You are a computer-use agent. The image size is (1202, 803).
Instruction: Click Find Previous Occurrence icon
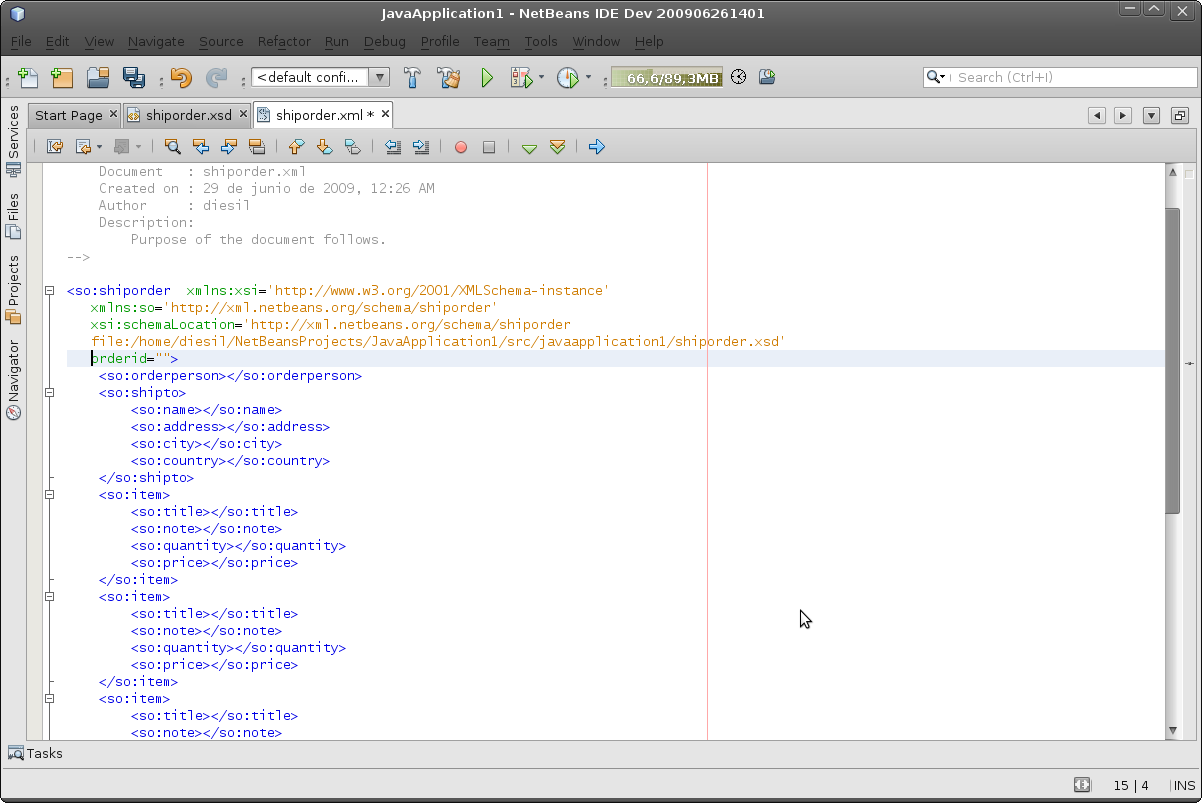tap(201, 147)
